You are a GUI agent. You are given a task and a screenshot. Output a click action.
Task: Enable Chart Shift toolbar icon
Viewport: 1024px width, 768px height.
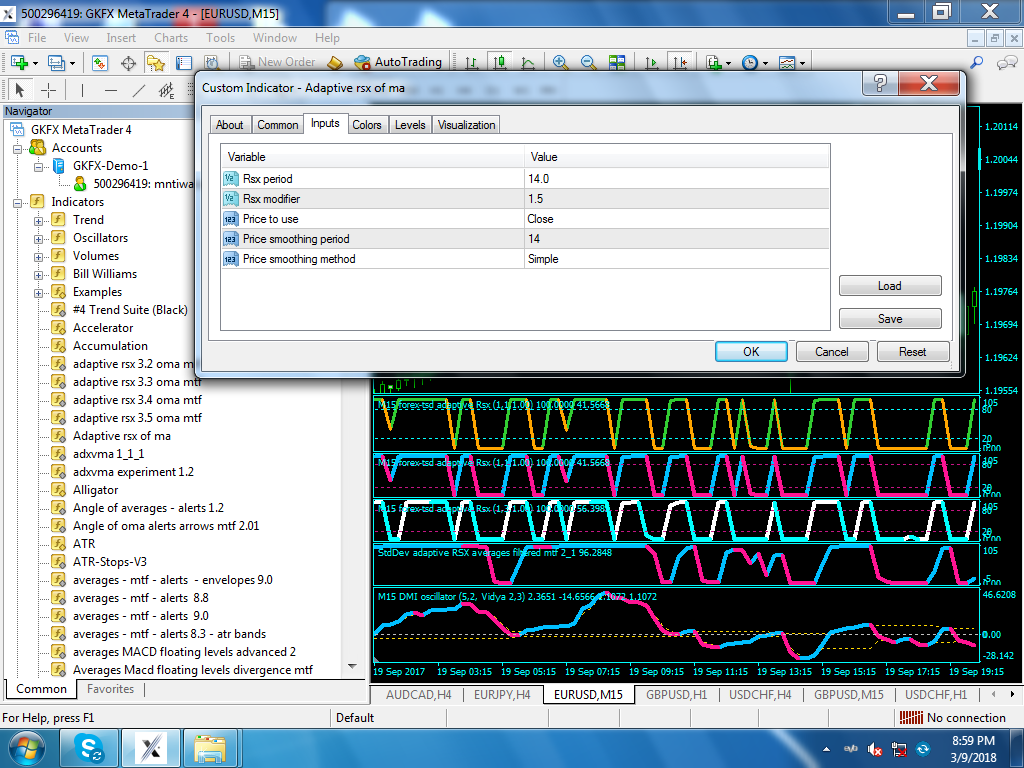pyautogui.click(x=681, y=62)
